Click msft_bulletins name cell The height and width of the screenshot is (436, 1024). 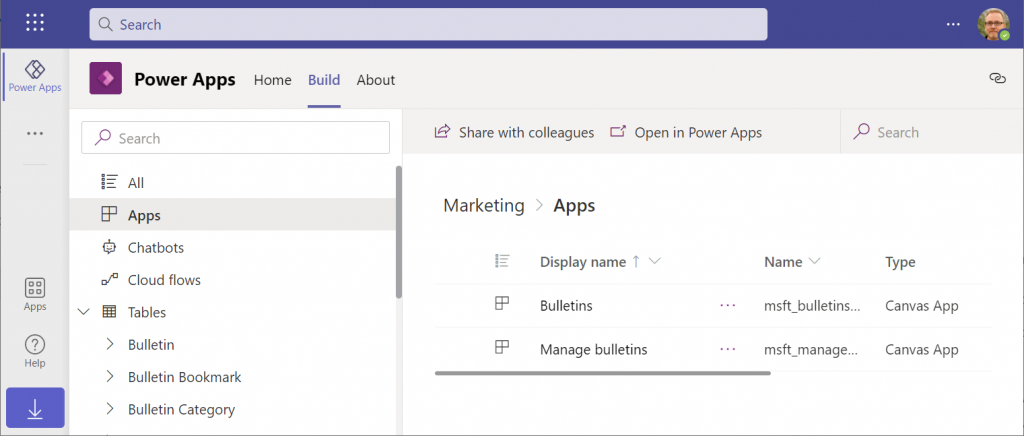(x=812, y=305)
